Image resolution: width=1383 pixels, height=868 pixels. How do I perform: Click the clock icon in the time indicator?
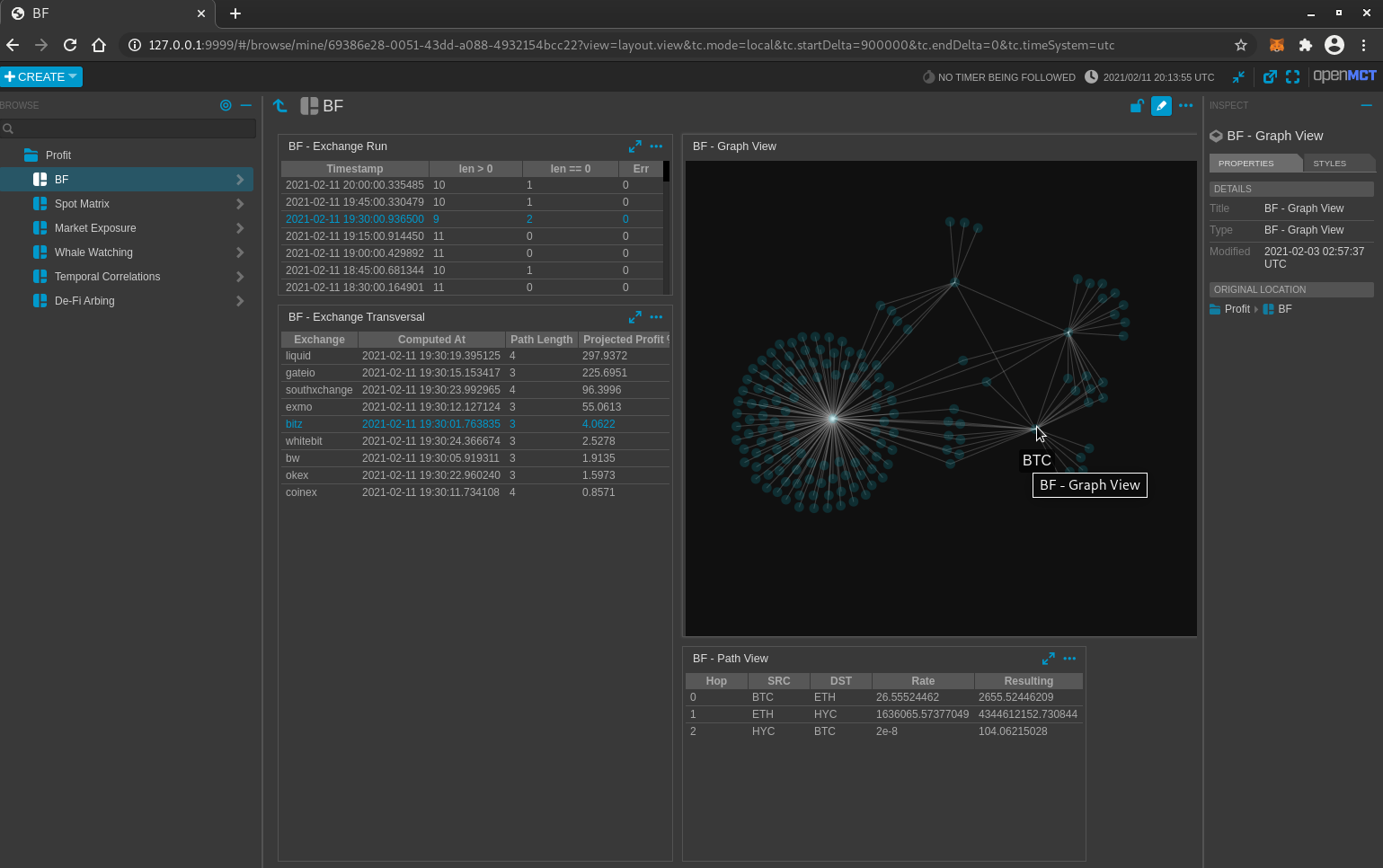tap(1091, 77)
